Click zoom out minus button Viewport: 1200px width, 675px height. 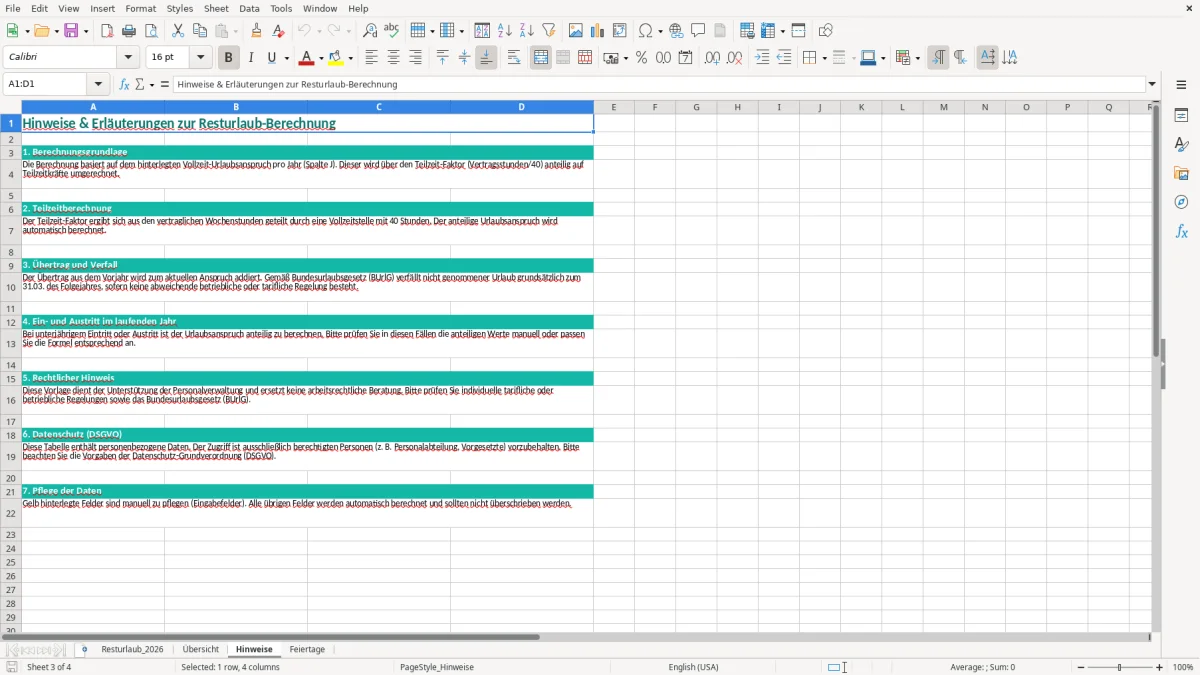pyautogui.click(x=1079, y=667)
